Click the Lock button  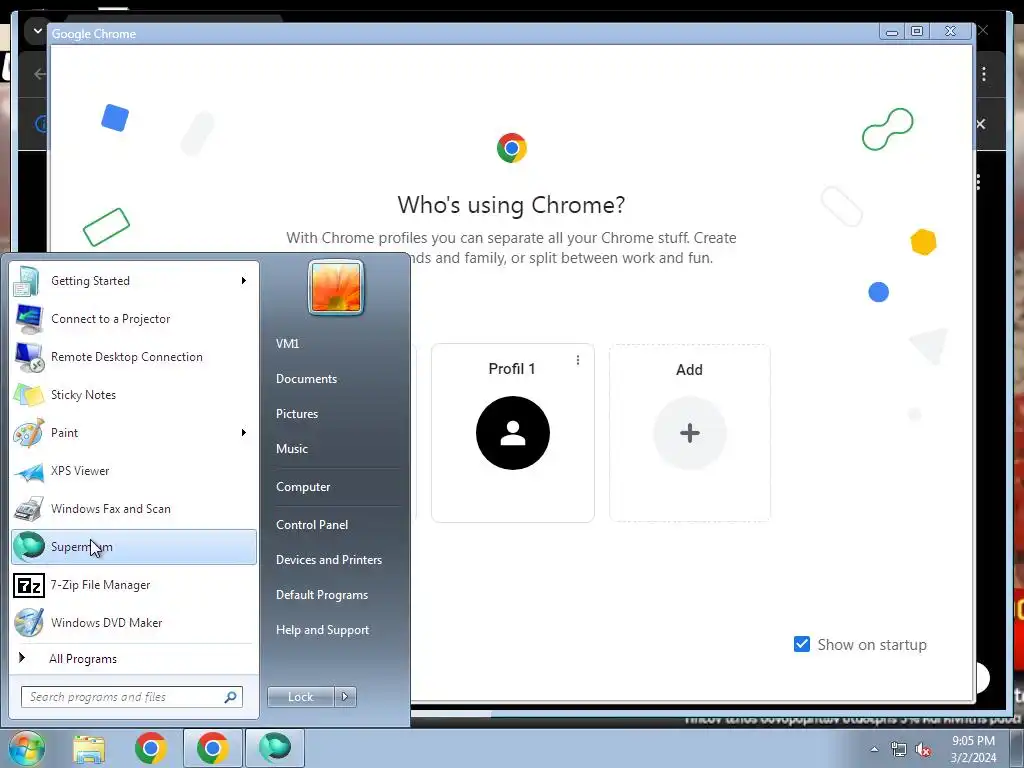(x=301, y=697)
